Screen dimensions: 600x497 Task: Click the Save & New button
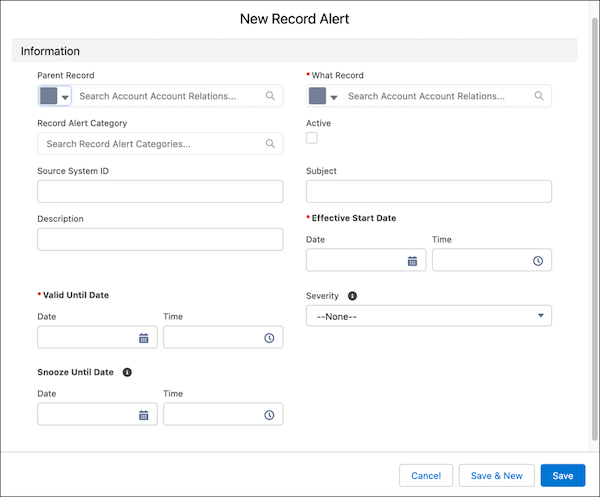(x=497, y=475)
